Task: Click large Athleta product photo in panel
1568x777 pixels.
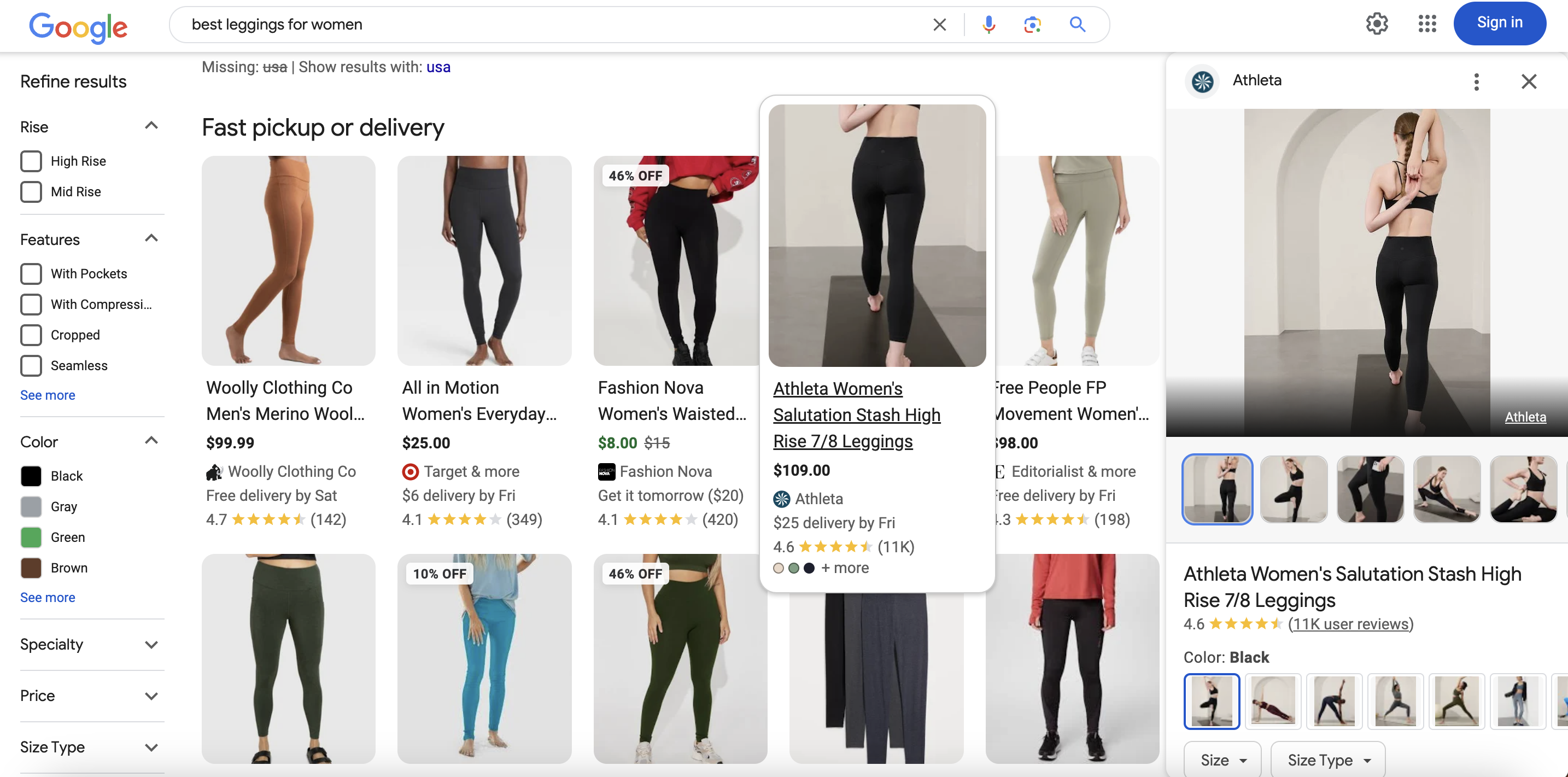Action: pos(1366,273)
